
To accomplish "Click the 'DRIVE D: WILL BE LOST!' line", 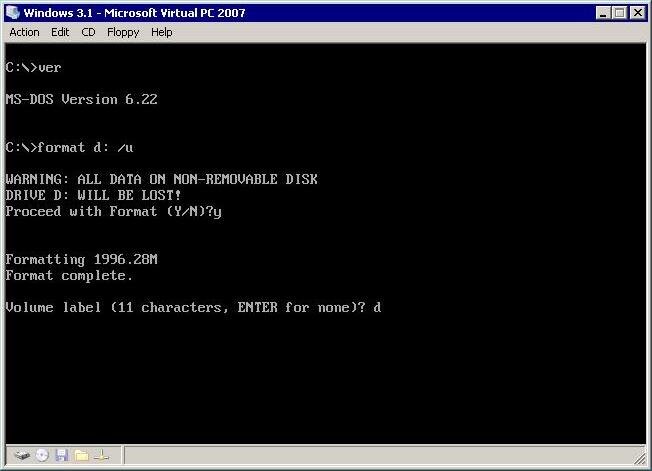I will click(94, 195).
